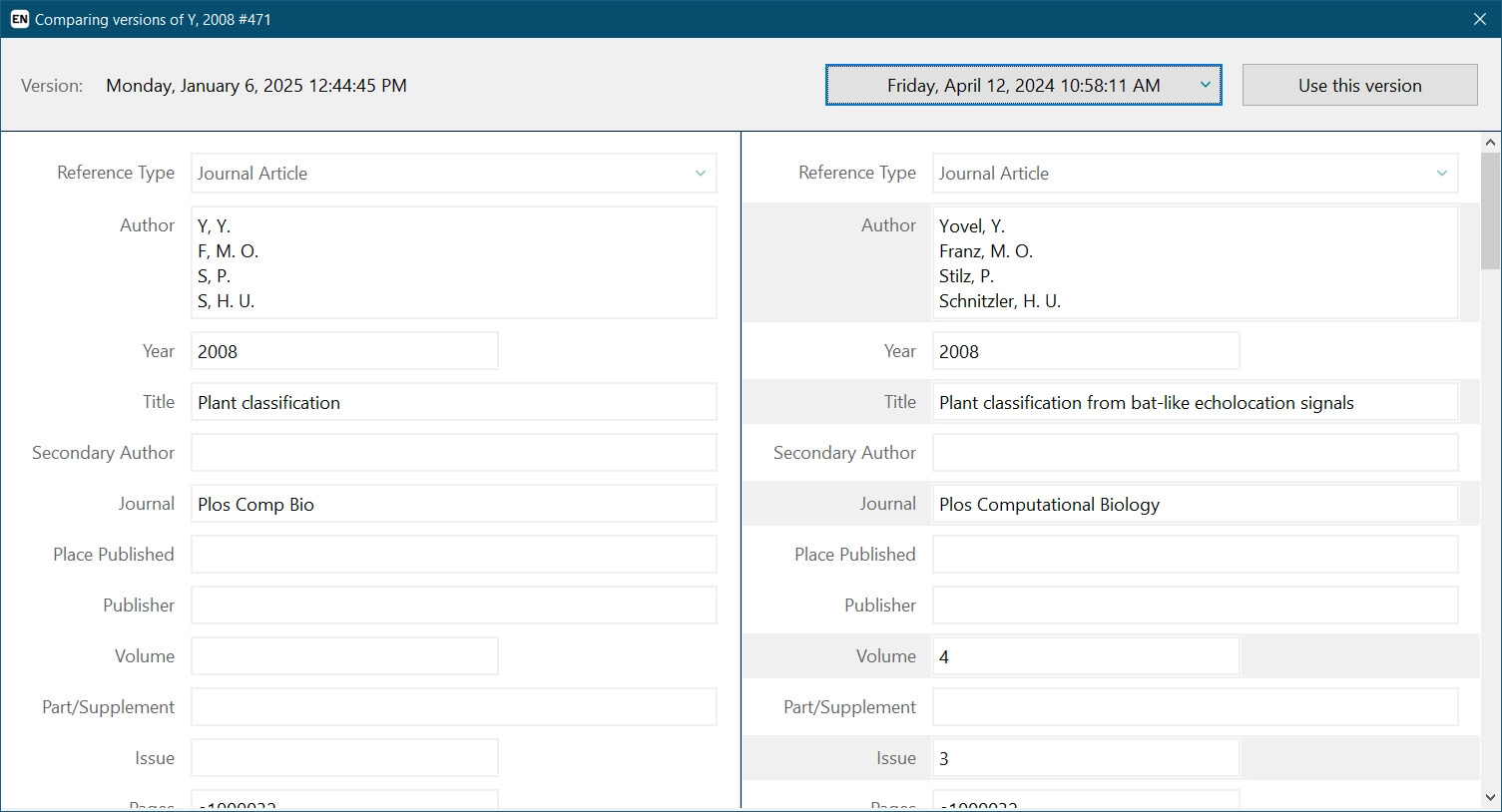Image resolution: width=1502 pixels, height=812 pixels.
Task: Click author name 'Stilz, P.'
Action: tap(966, 276)
